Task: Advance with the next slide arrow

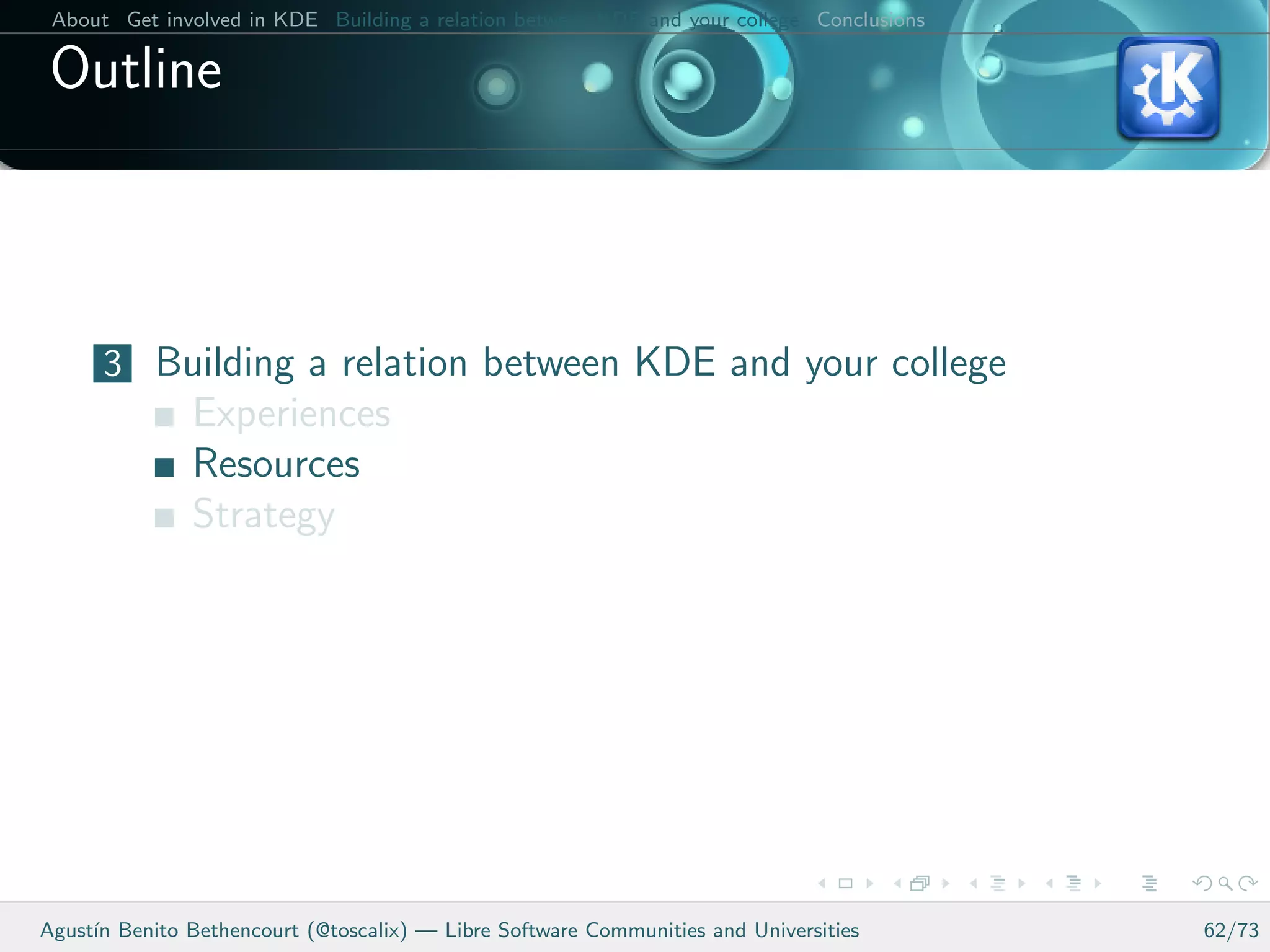Action: tap(869, 883)
